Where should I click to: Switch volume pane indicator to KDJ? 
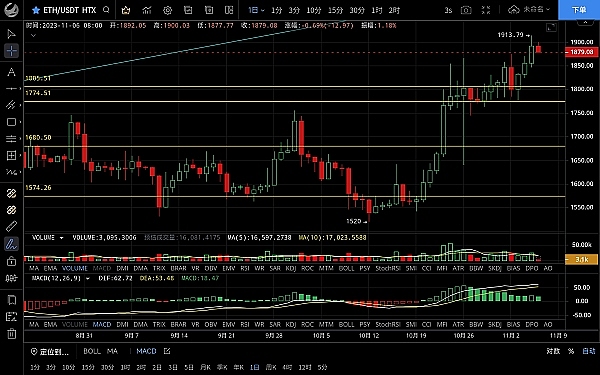point(291,268)
